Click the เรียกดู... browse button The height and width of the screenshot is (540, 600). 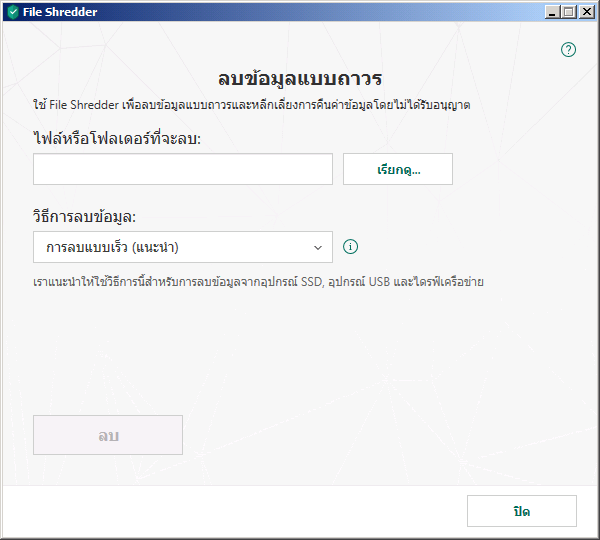pos(398,169)
